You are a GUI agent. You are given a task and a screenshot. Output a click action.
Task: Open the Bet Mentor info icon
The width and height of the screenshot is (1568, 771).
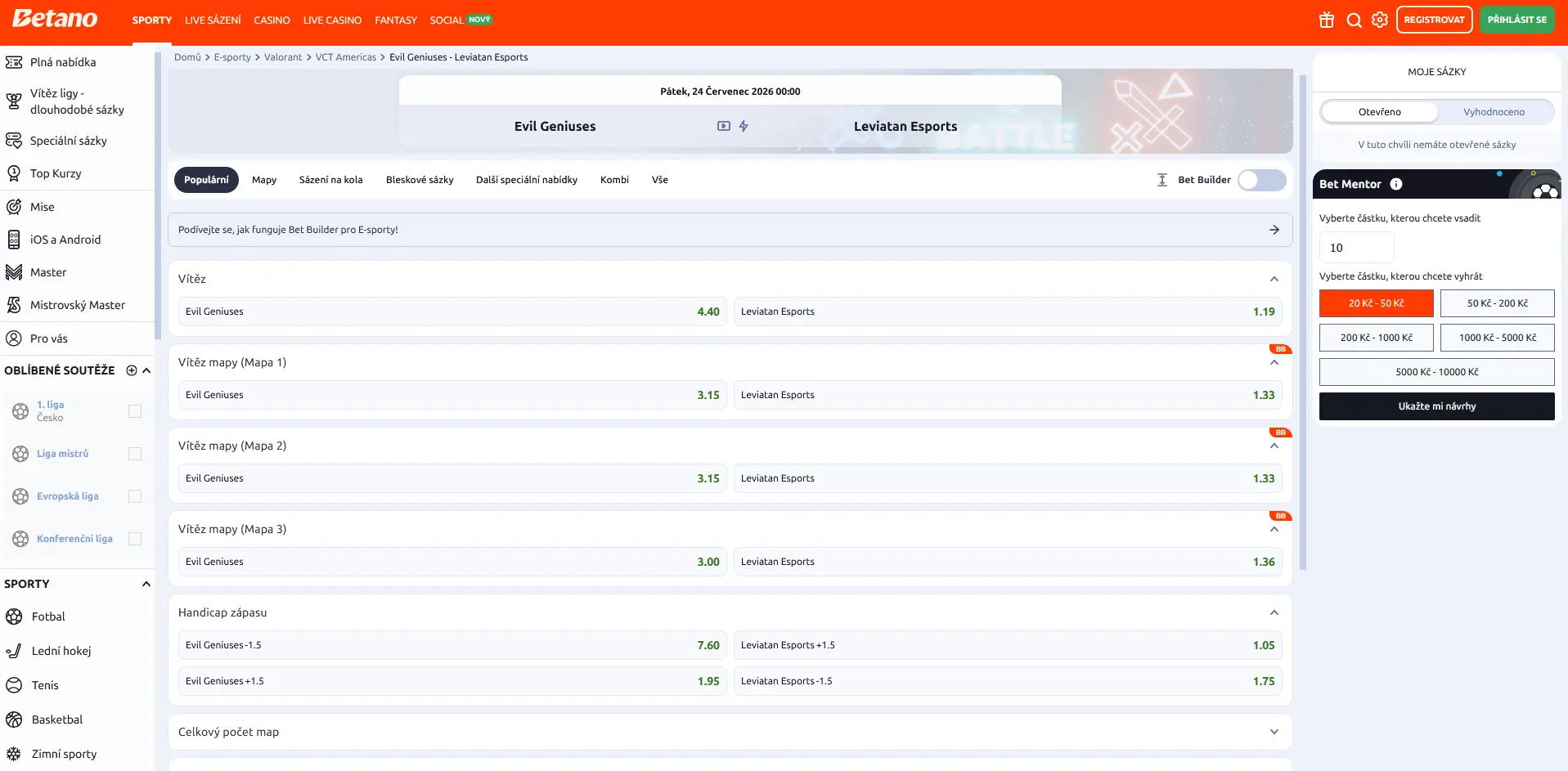coord(1396,184)
